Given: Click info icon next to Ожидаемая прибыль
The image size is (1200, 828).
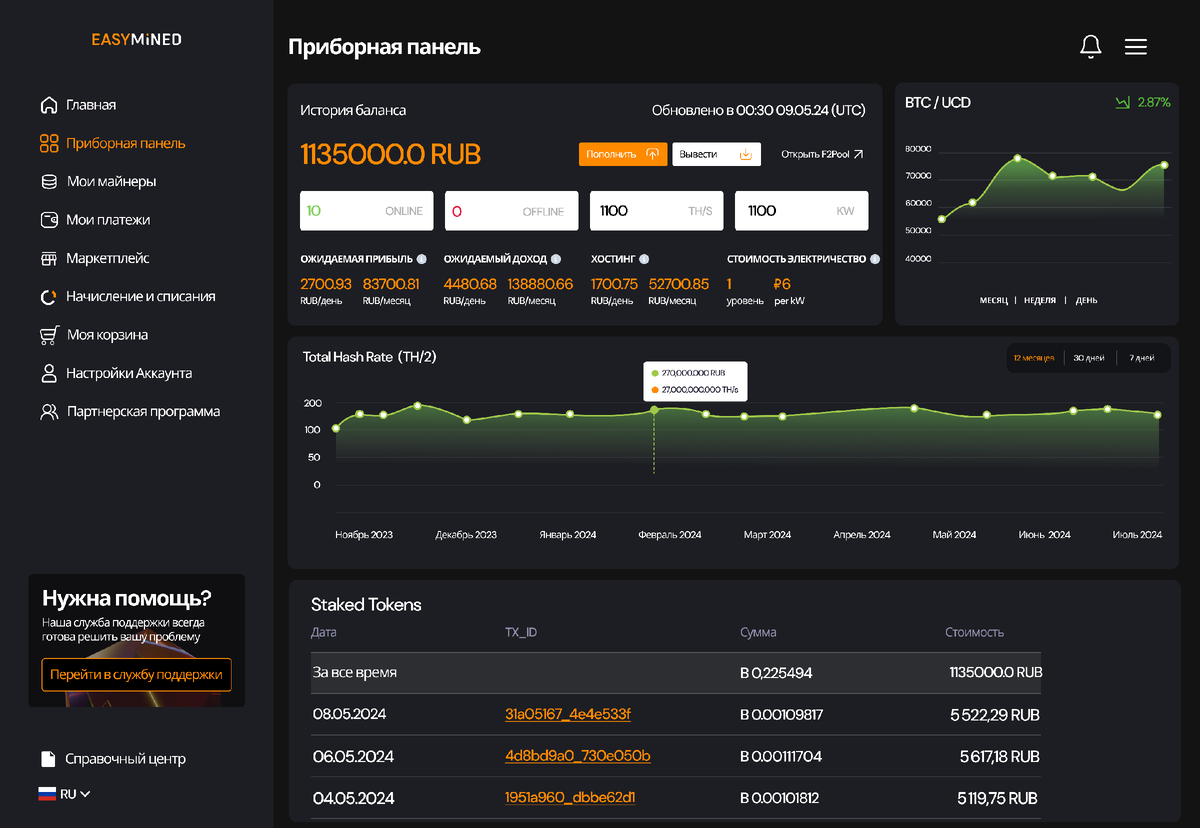Looking at the screenshot, I should [422, 259].
